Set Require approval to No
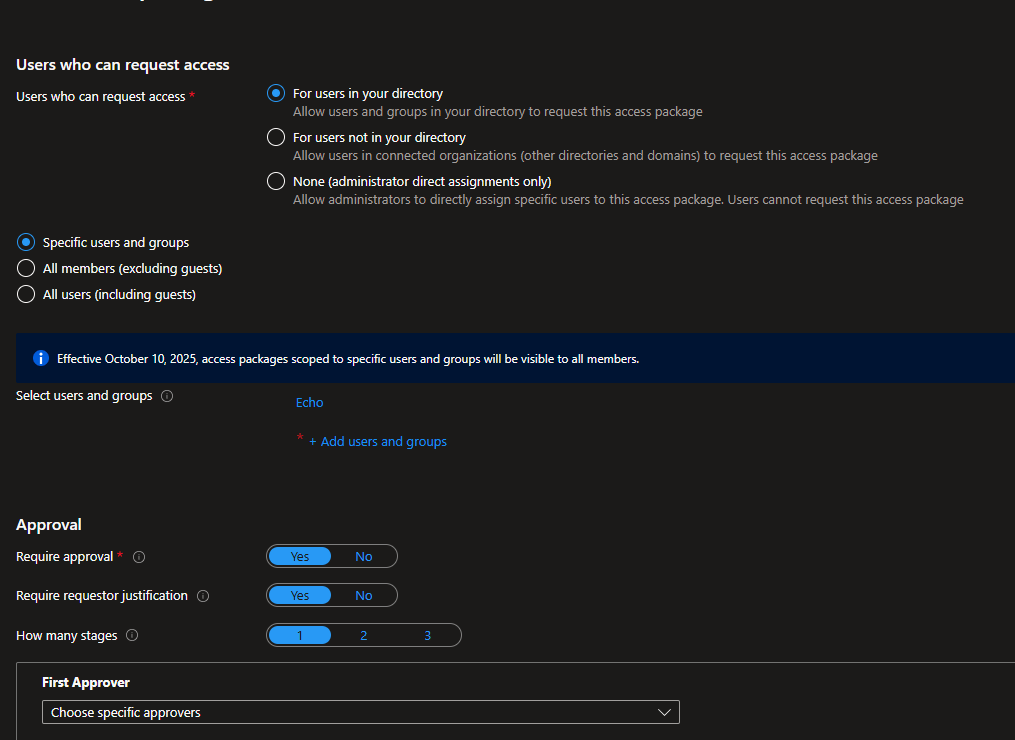1015x740 pixels. click(x=364, y=556)
